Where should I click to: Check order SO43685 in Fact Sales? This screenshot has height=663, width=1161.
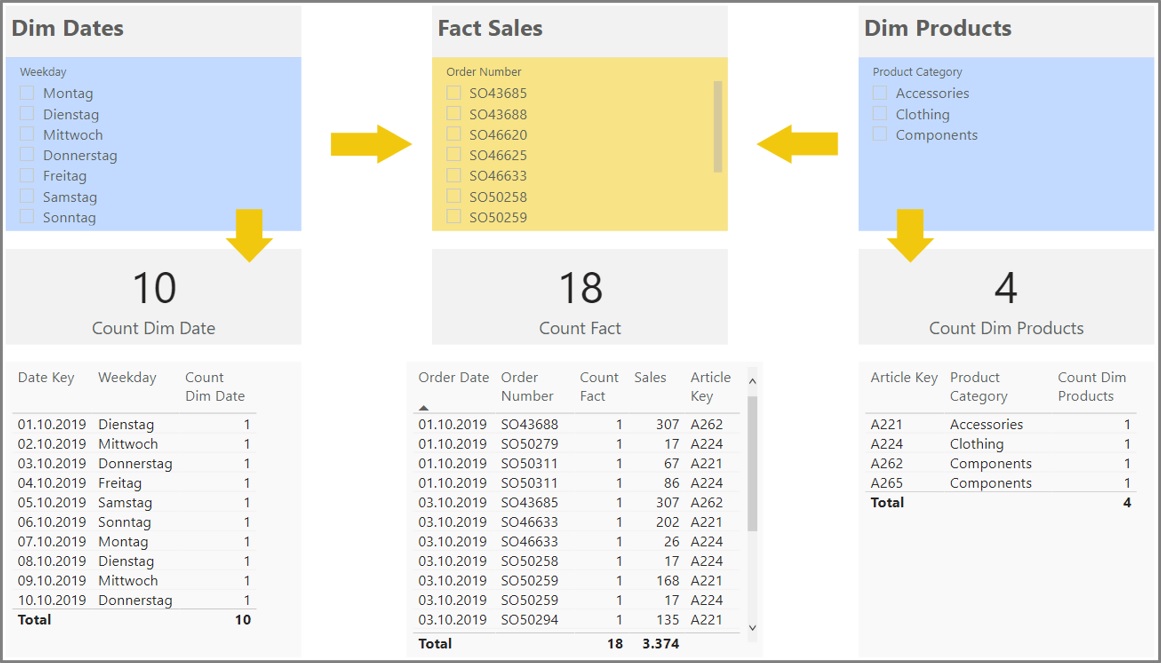tap(454, 93)
